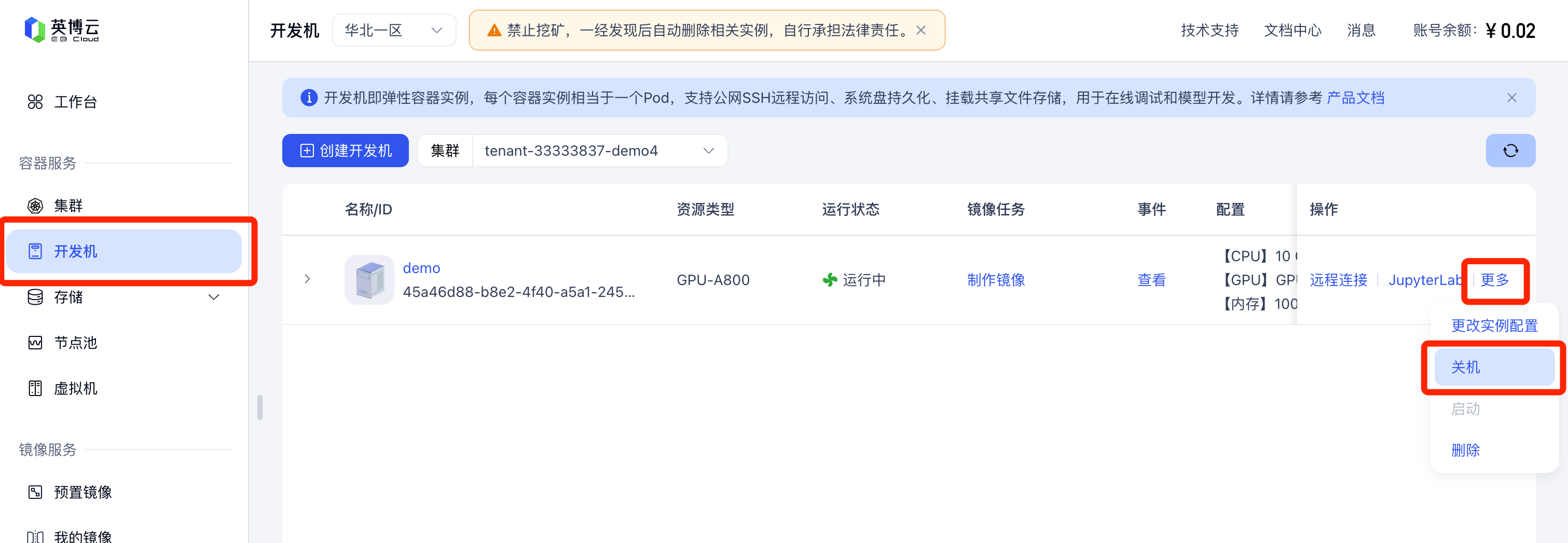1568x543 pixels.
Task: Click the 创建开发机 button
Action: coord(345,151)
